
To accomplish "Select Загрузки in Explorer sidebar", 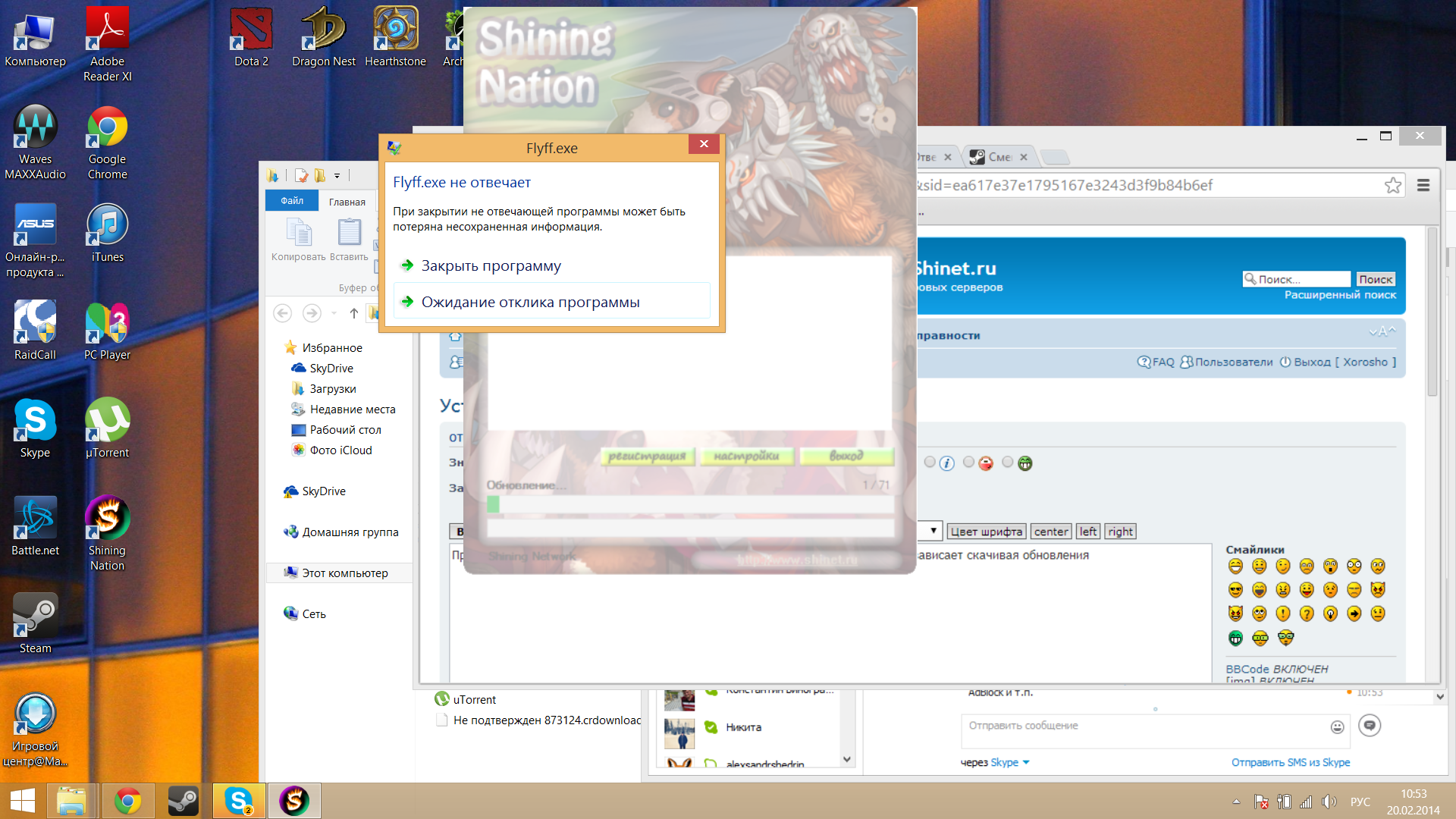I will [332, 388].
